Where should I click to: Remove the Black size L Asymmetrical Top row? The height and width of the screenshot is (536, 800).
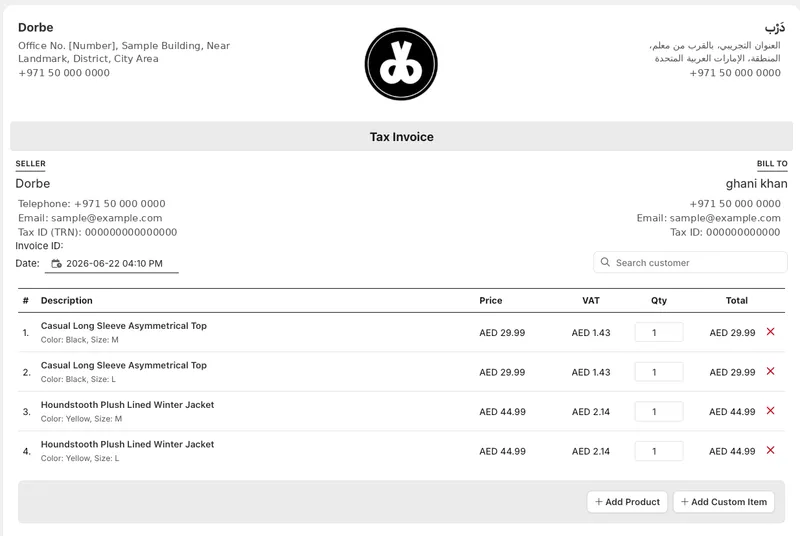tap(770, 371)
